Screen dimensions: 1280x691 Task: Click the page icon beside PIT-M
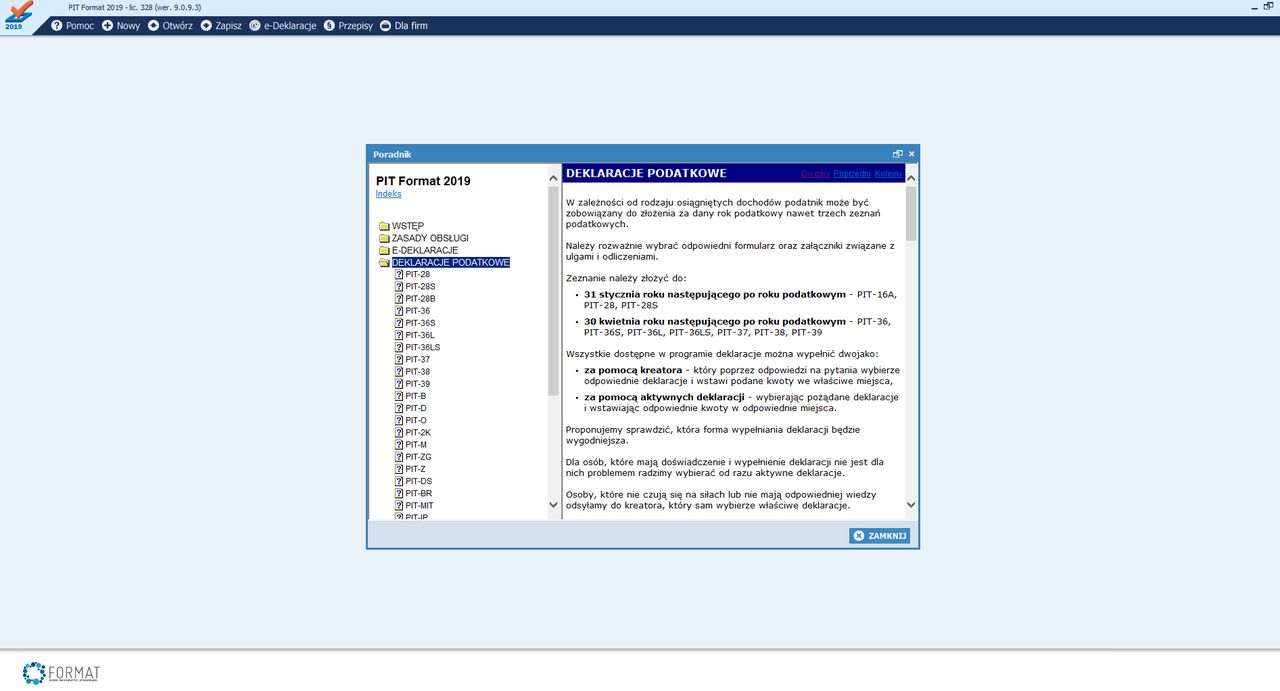point(399,445)
